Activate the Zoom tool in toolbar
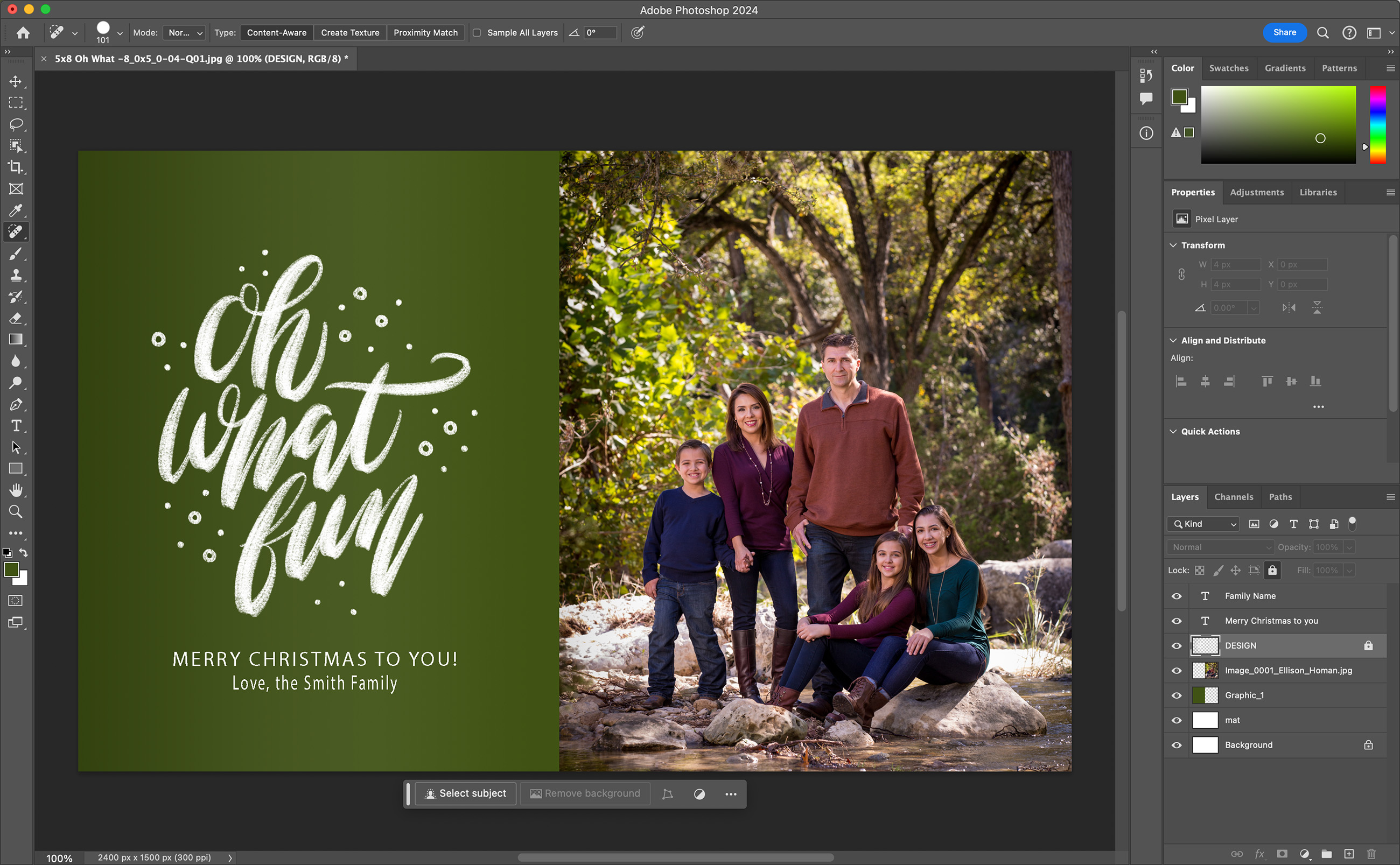 [16, 511]
